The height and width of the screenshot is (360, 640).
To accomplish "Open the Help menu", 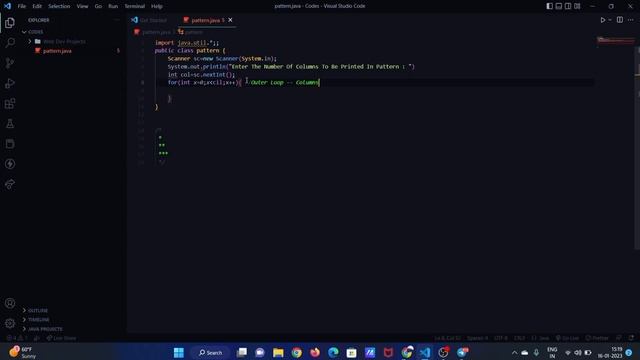I will [157, 6].
